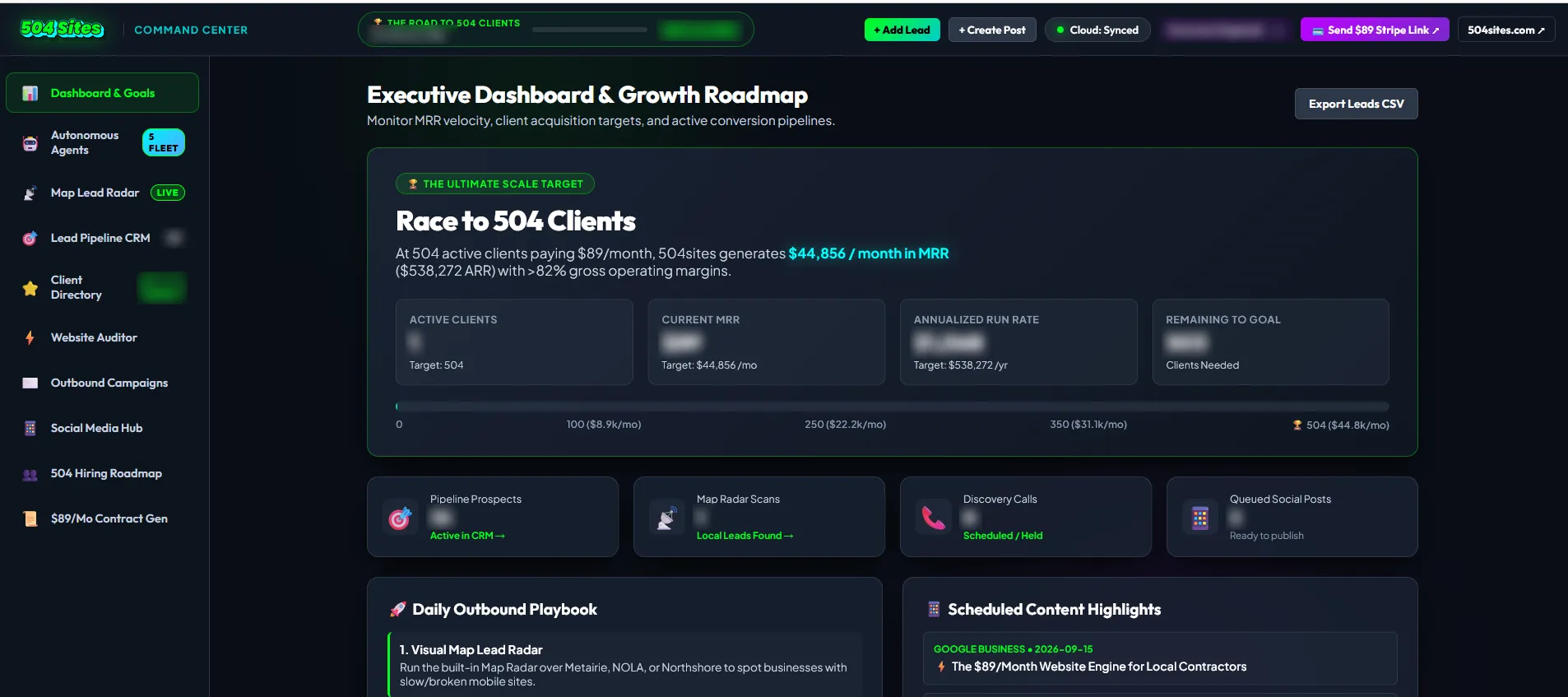The image size is (1568, 697).
Task: Click the Visual Map Lead Radar playbook step
Action: (625, 665)
